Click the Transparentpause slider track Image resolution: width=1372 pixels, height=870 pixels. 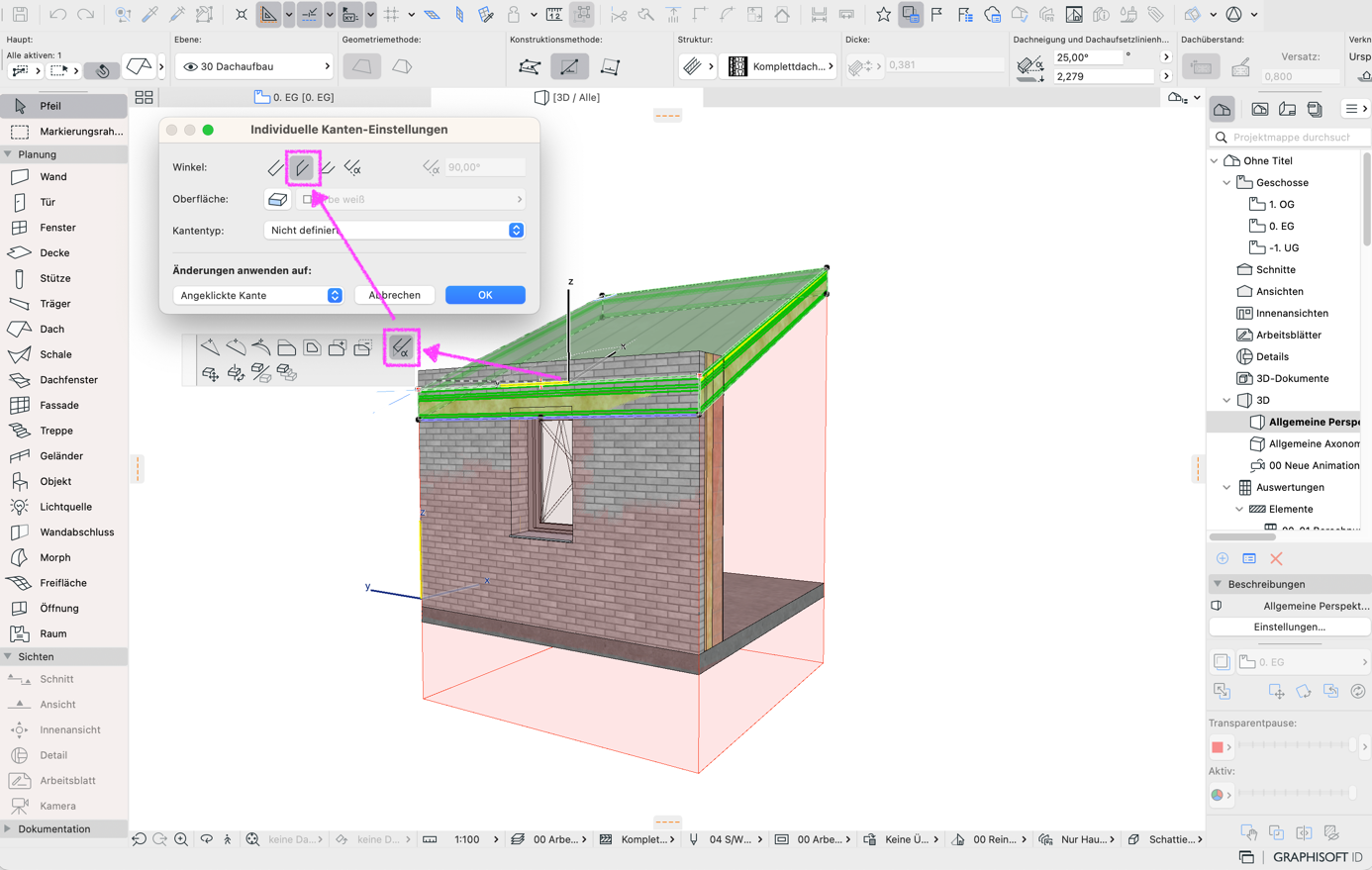coord(1295,745)
